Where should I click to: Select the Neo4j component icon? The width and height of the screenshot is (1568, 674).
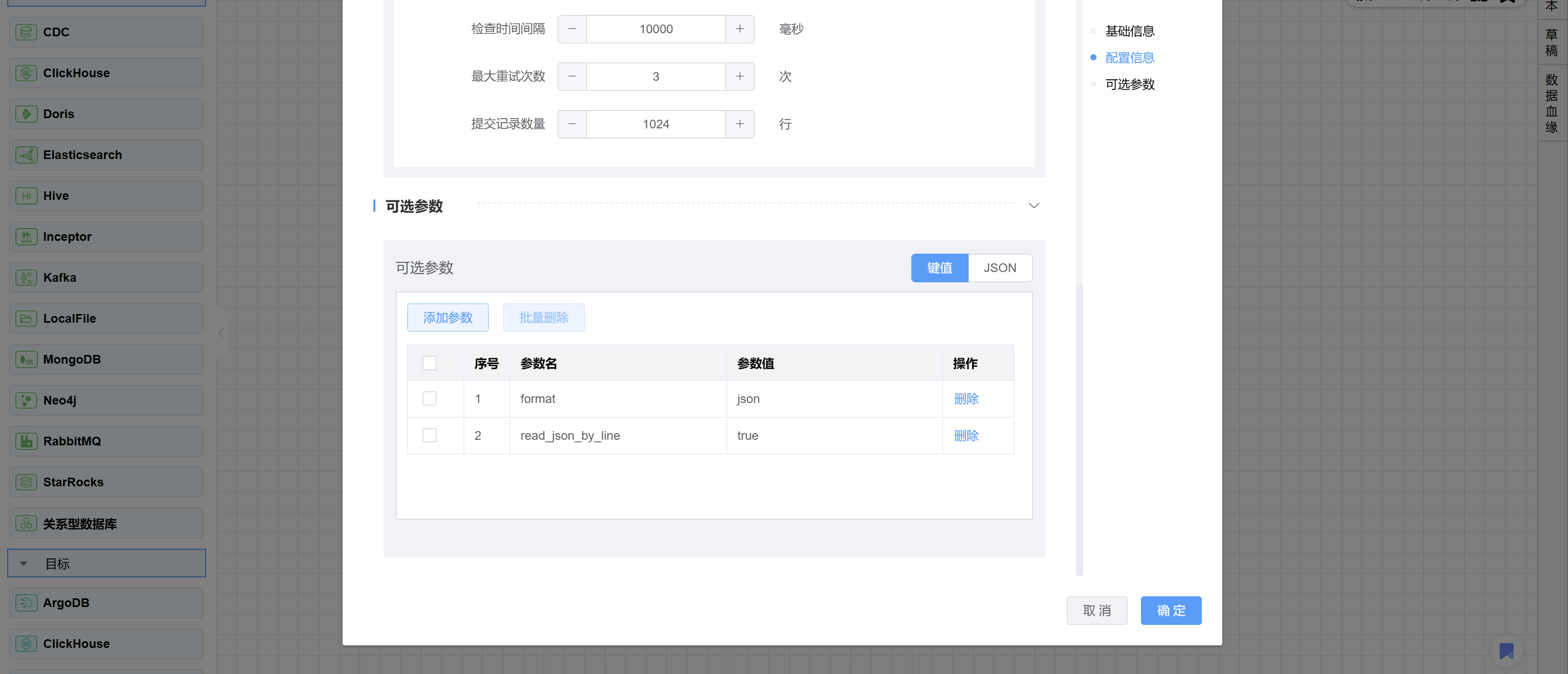[x=26, y=400]
